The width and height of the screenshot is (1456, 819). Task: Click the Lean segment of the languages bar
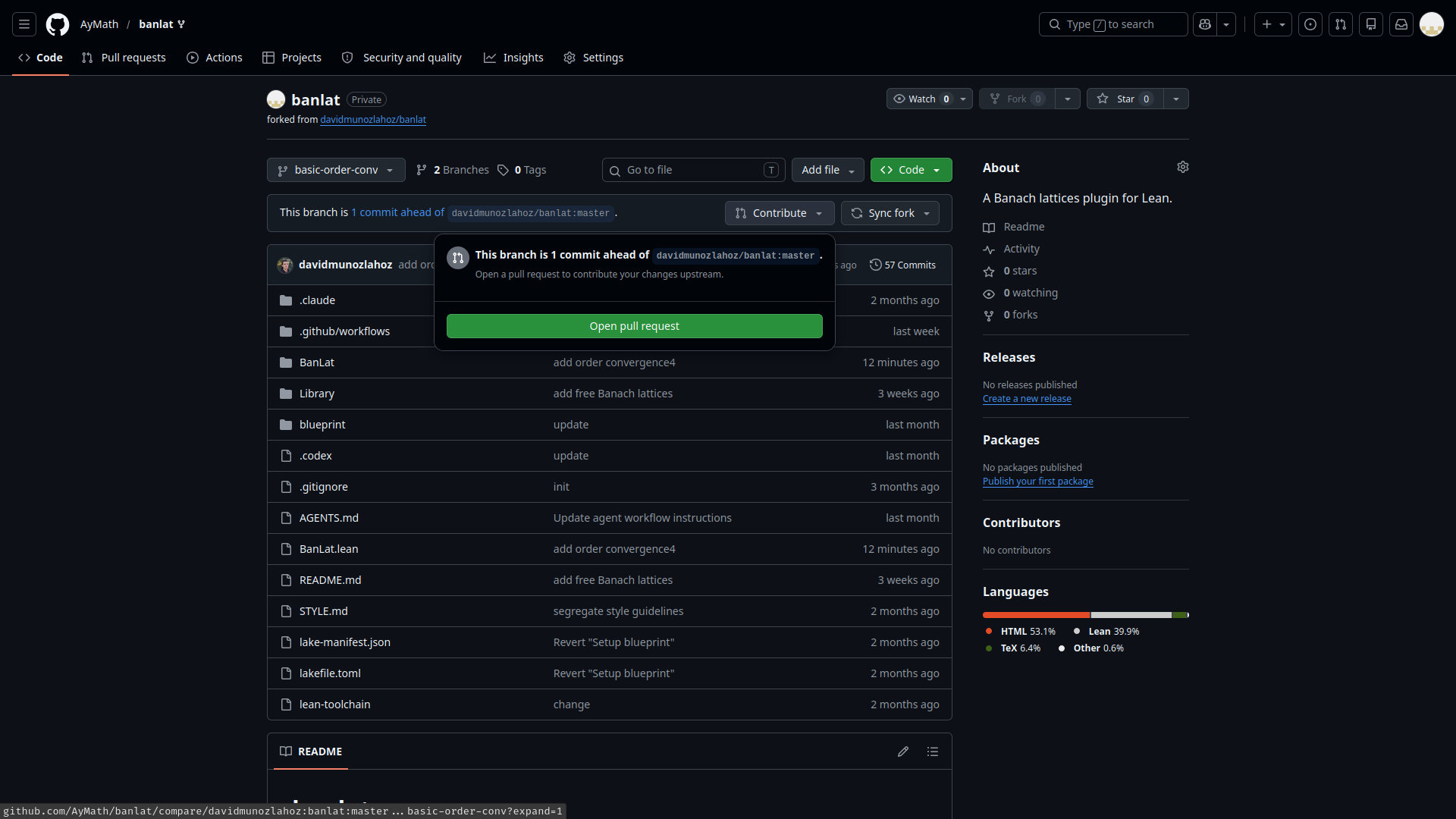pyautogui.click(x=1131, y=615)
